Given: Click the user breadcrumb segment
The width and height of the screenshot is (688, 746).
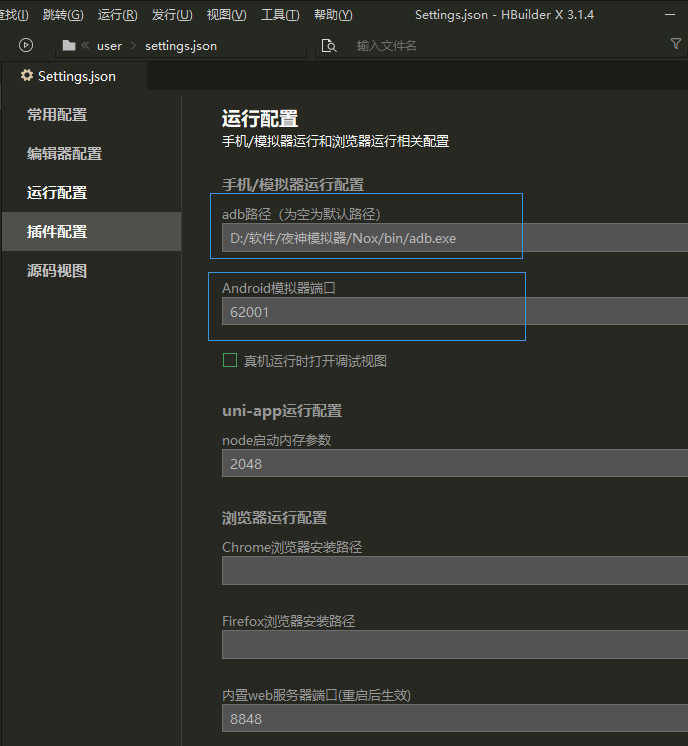Looking at the screenshot, I should 109,46.
